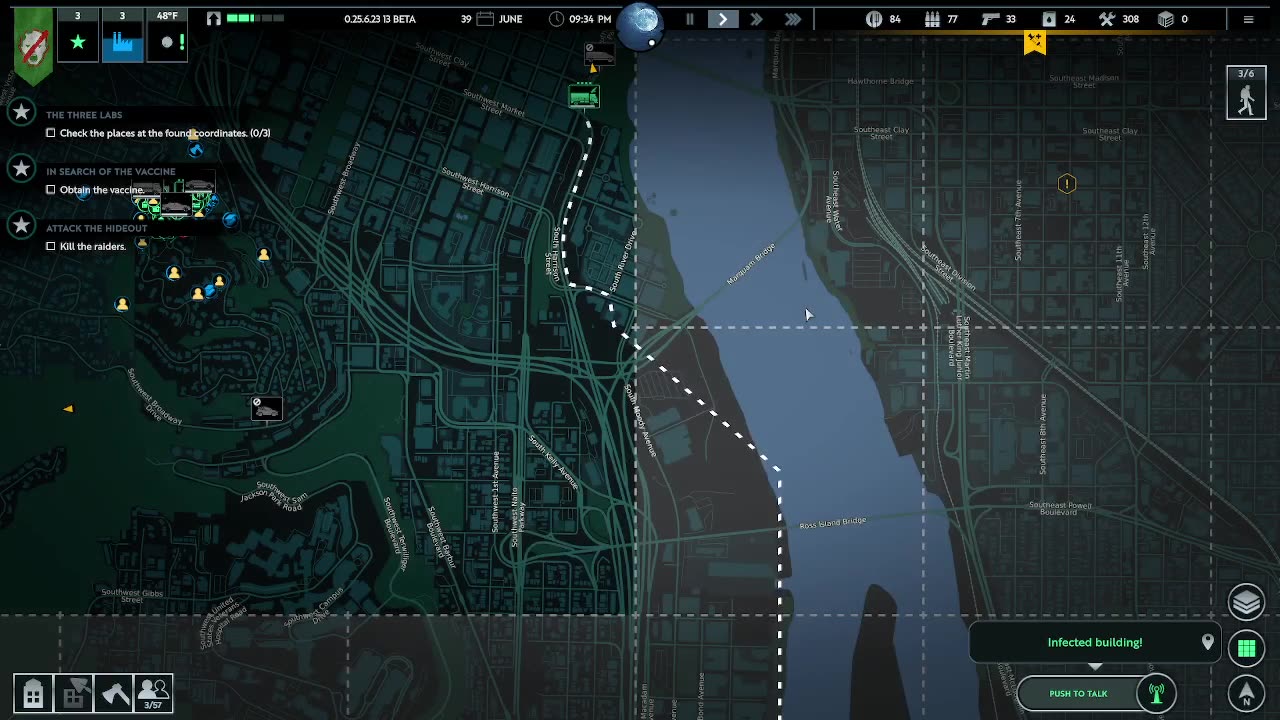Toggle the Kill the raiders checkbox

pyautogui.click(x=51, y=246)
